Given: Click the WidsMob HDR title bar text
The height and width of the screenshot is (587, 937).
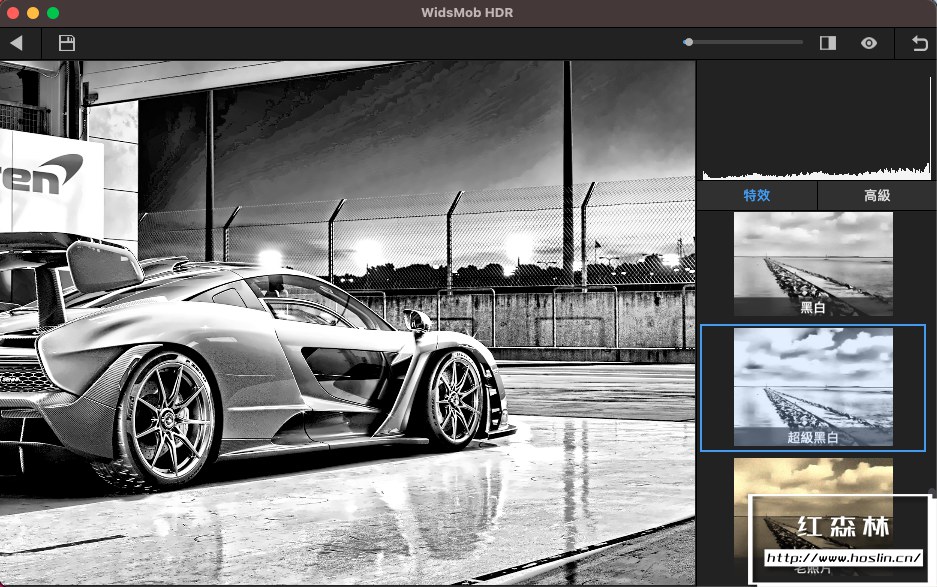Looking at the screenshot, I should (468, 13).
